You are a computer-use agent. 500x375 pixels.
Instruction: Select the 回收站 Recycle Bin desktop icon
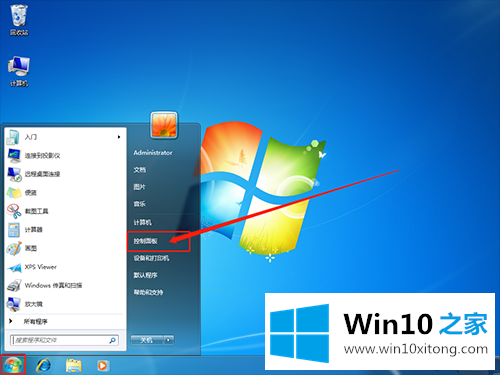pos(19,20)
